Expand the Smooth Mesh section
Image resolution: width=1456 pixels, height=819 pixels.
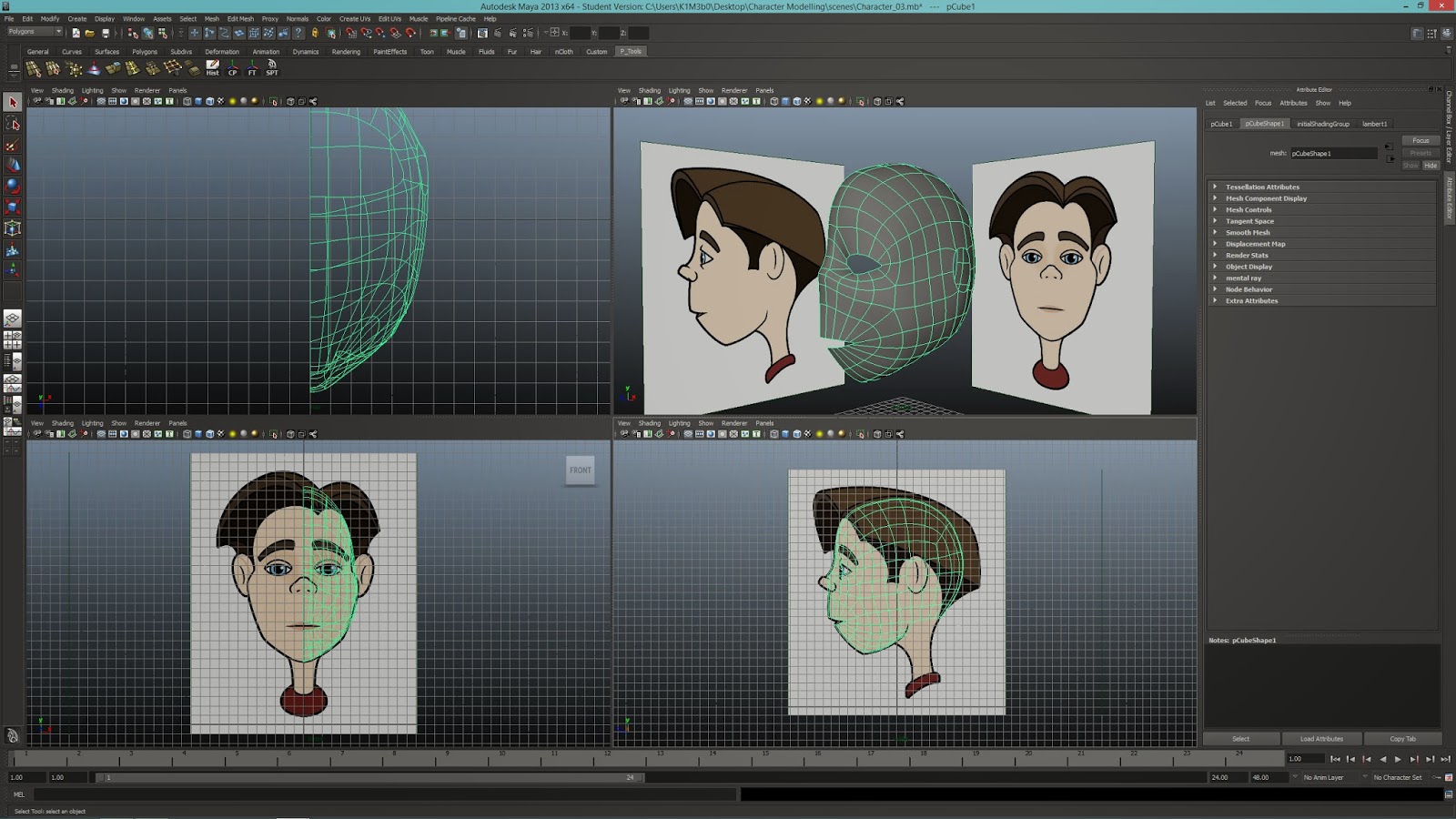point(1321,232)
